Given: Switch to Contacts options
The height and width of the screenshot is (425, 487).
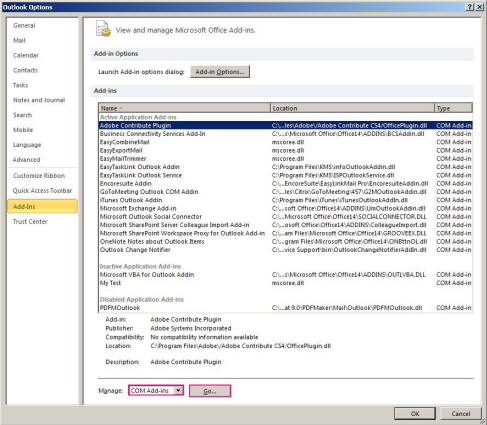Looking at the screenshot, I should point(25,70).
